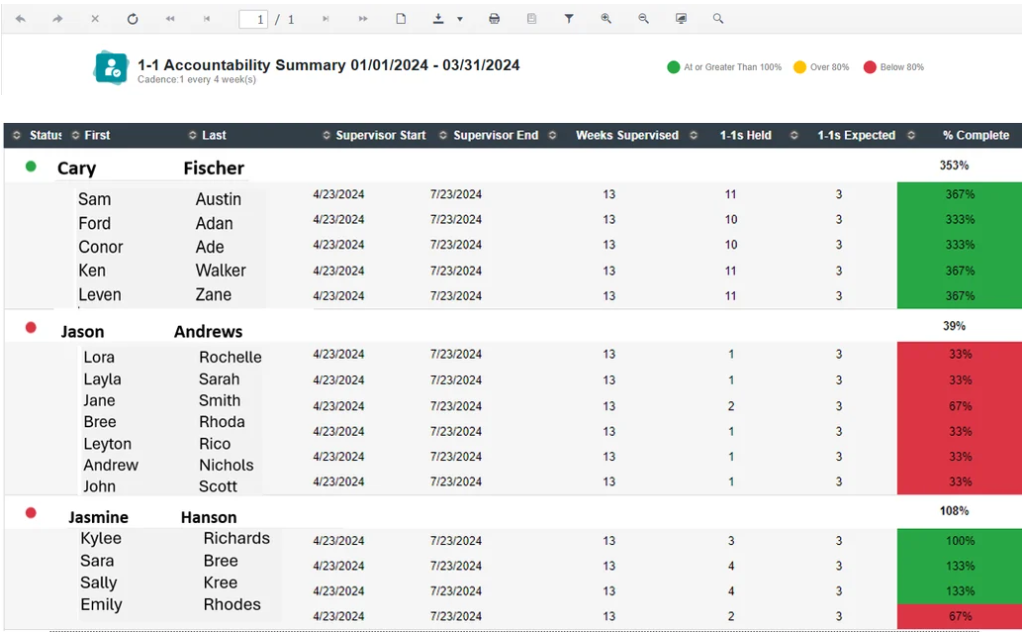The height and width of the screenshot is (634, 1025).
Task: Click inside the page number field
Action: [x=253, y=18]
